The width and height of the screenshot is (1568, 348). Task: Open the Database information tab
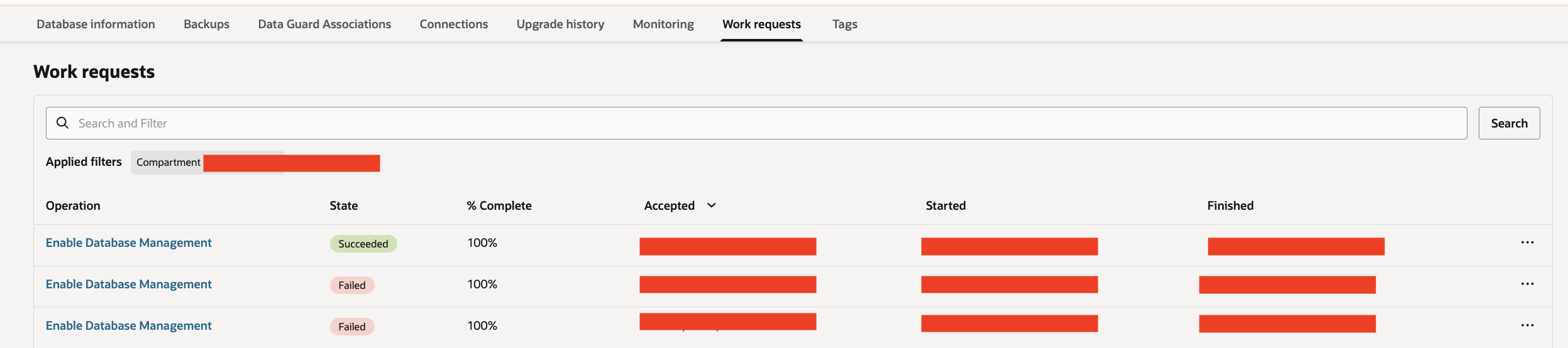pyautogui.click(x=96, y=24)
